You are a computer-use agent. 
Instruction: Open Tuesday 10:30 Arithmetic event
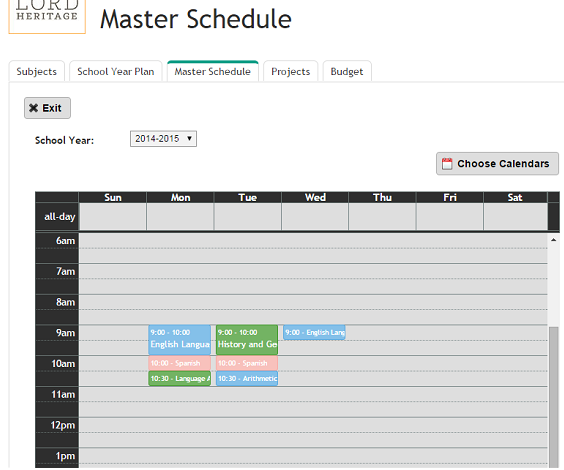[247, 379]
